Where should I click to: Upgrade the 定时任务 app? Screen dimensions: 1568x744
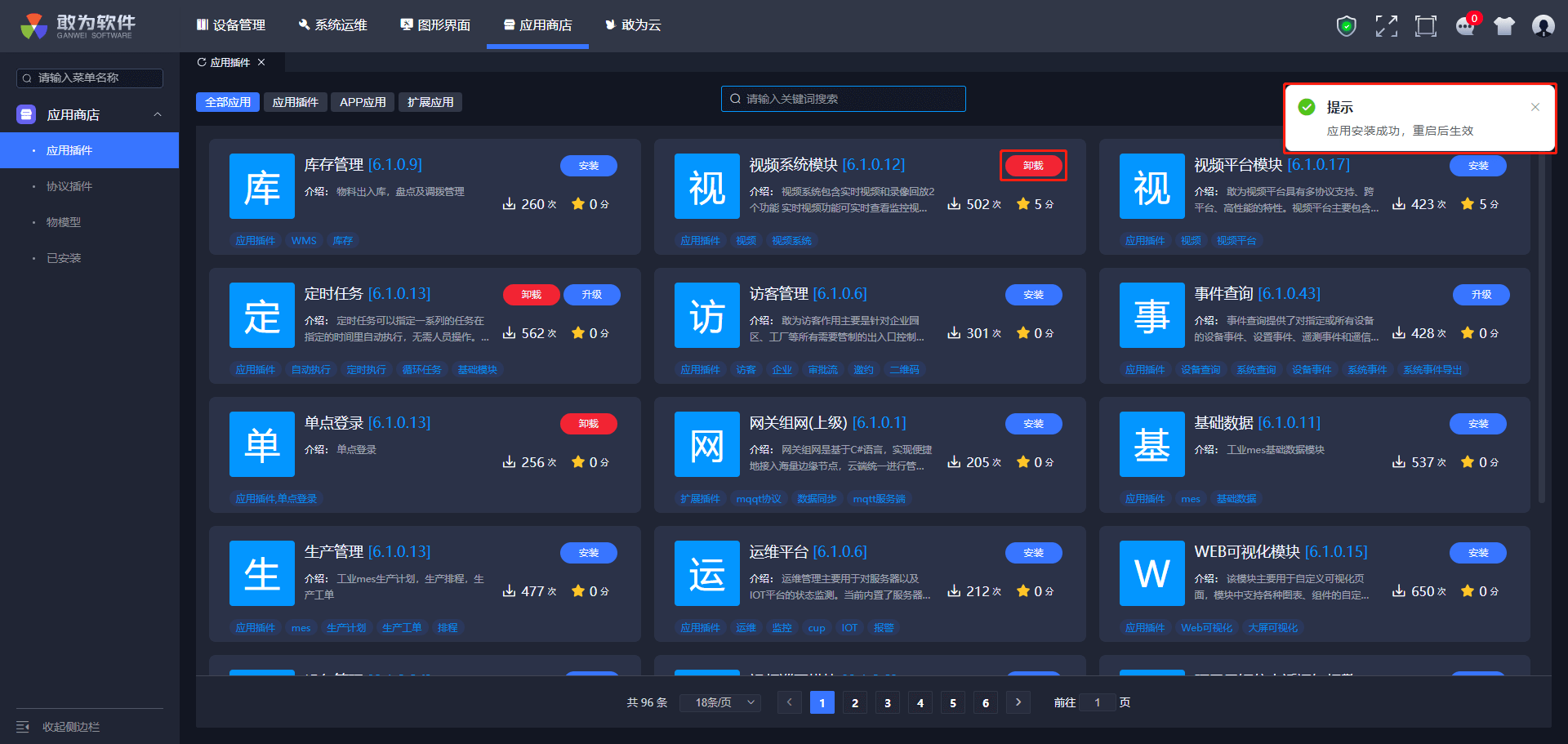592,295
